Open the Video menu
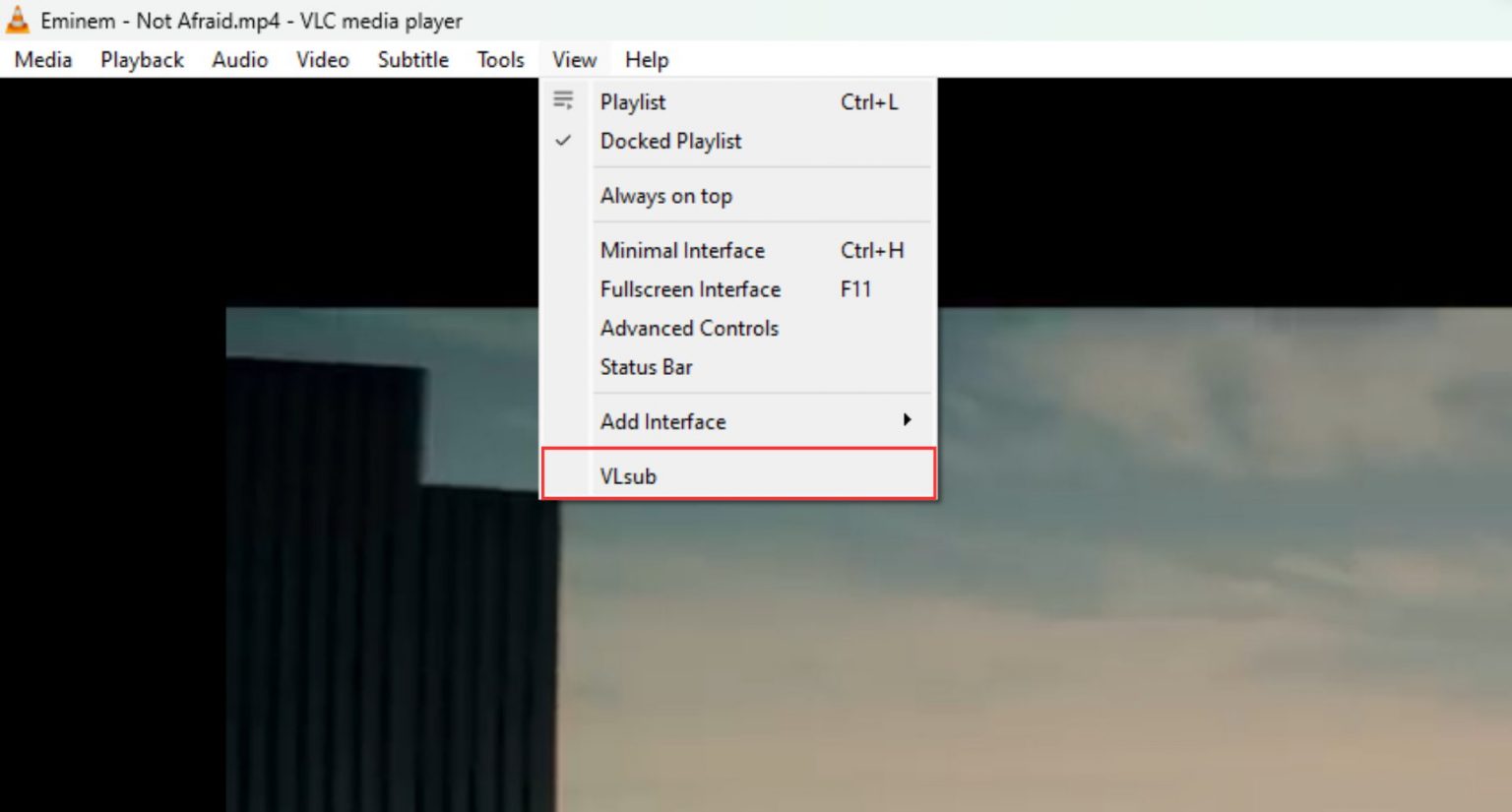Image resolution: width=1512 pixels, height=812 pixels. point(322,59)
